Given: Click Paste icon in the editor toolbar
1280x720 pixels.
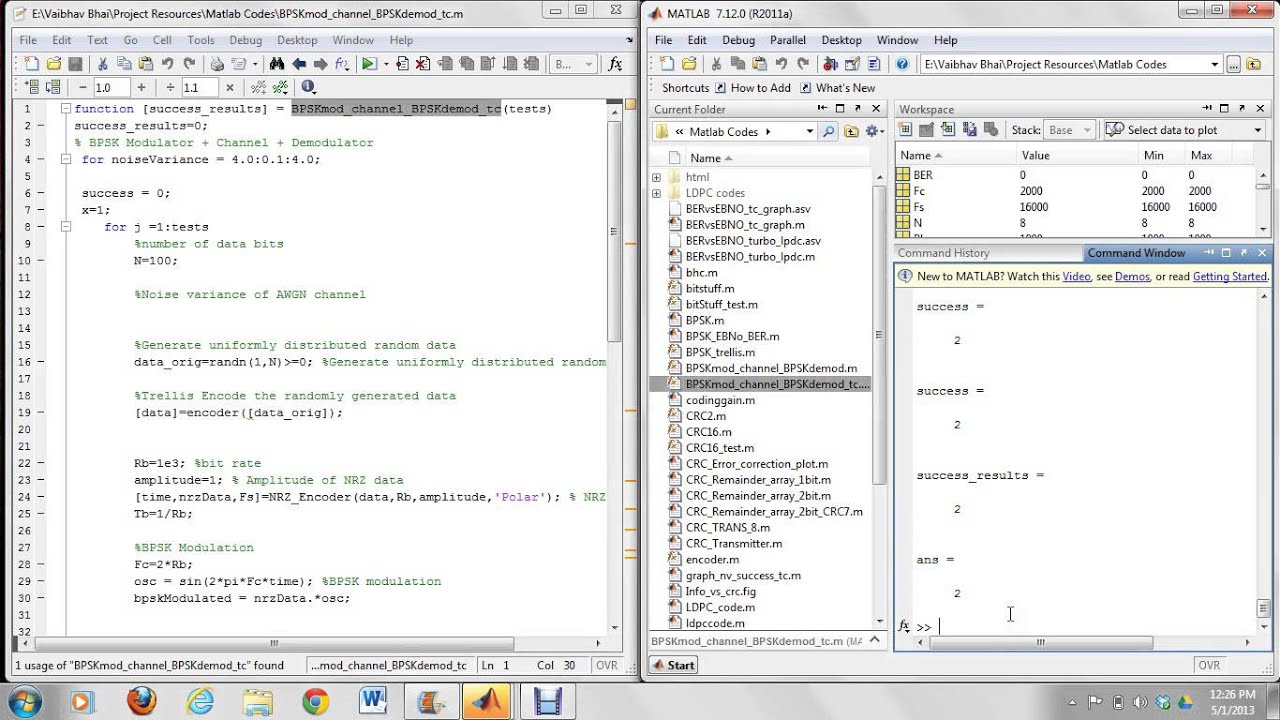Looking at the screenshot, I should [146, 64].
